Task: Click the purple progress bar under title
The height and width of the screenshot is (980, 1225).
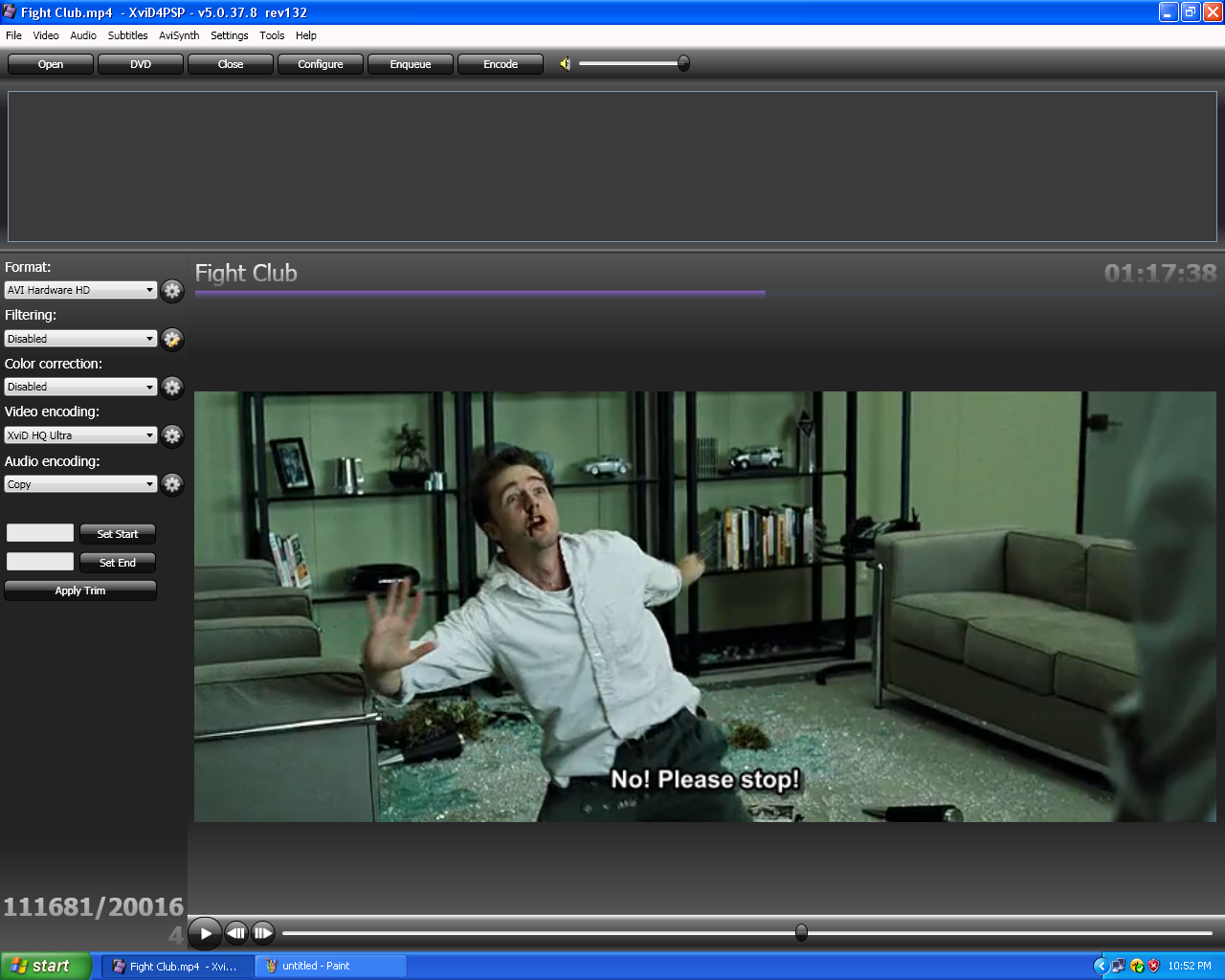Action: 479,294
